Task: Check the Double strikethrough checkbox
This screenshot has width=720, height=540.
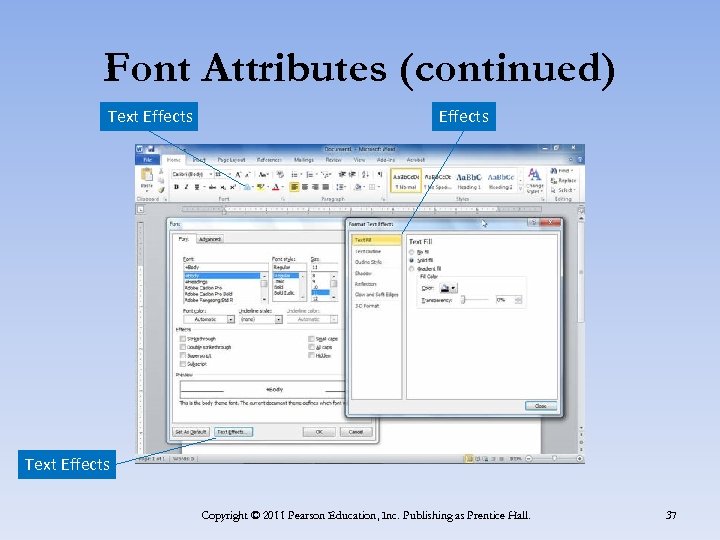Action: click(x=183, y=347)
